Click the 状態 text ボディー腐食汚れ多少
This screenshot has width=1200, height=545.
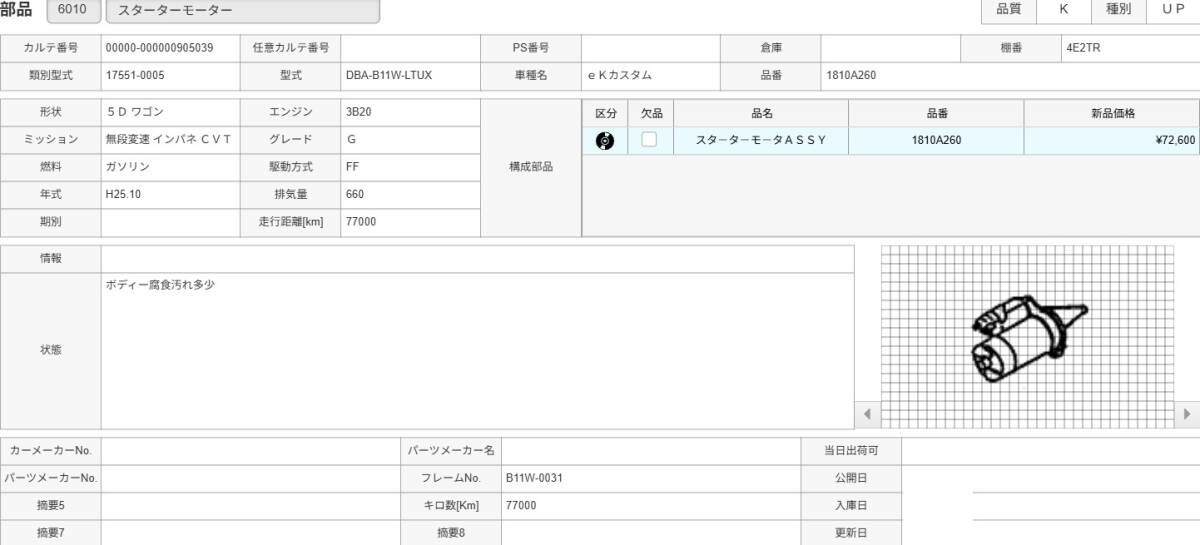(161, 286)
